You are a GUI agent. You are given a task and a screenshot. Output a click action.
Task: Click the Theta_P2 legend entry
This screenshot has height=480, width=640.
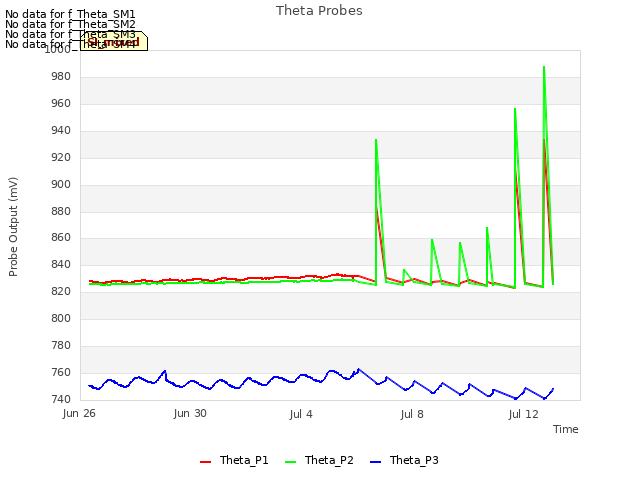(319, 460)
